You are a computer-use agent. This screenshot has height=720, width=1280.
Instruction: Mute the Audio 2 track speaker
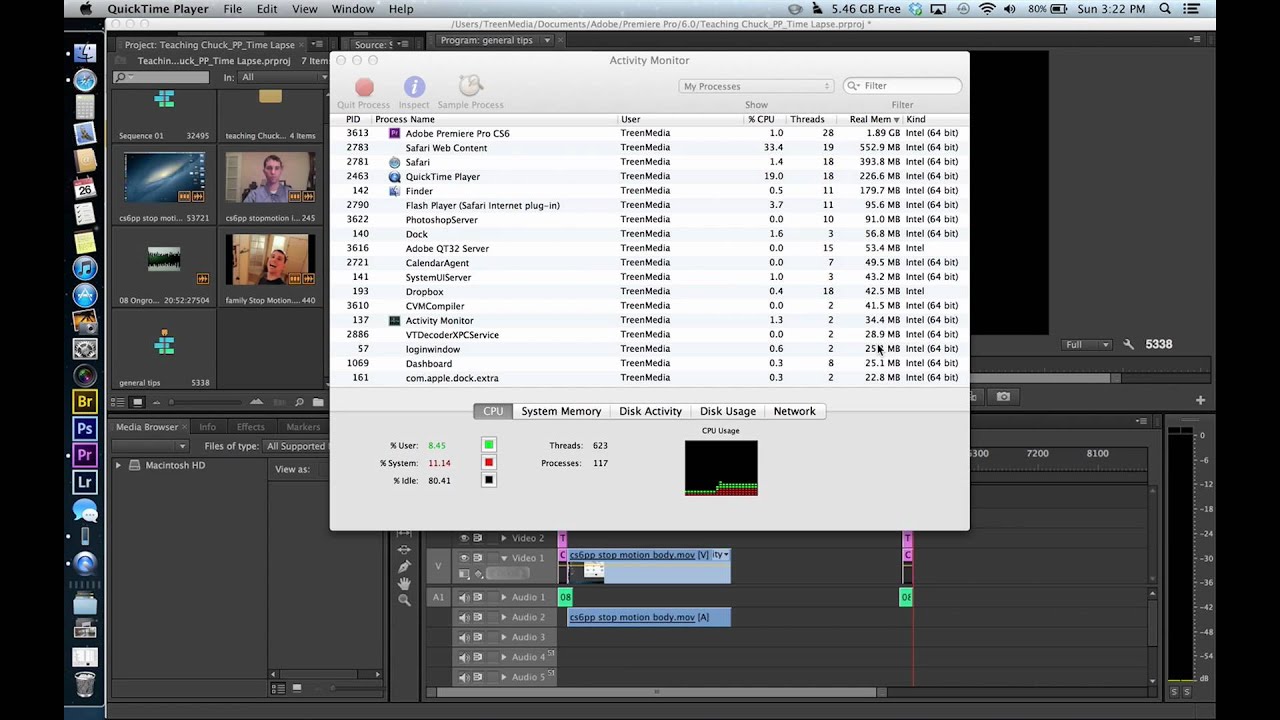tap(464, 617)
